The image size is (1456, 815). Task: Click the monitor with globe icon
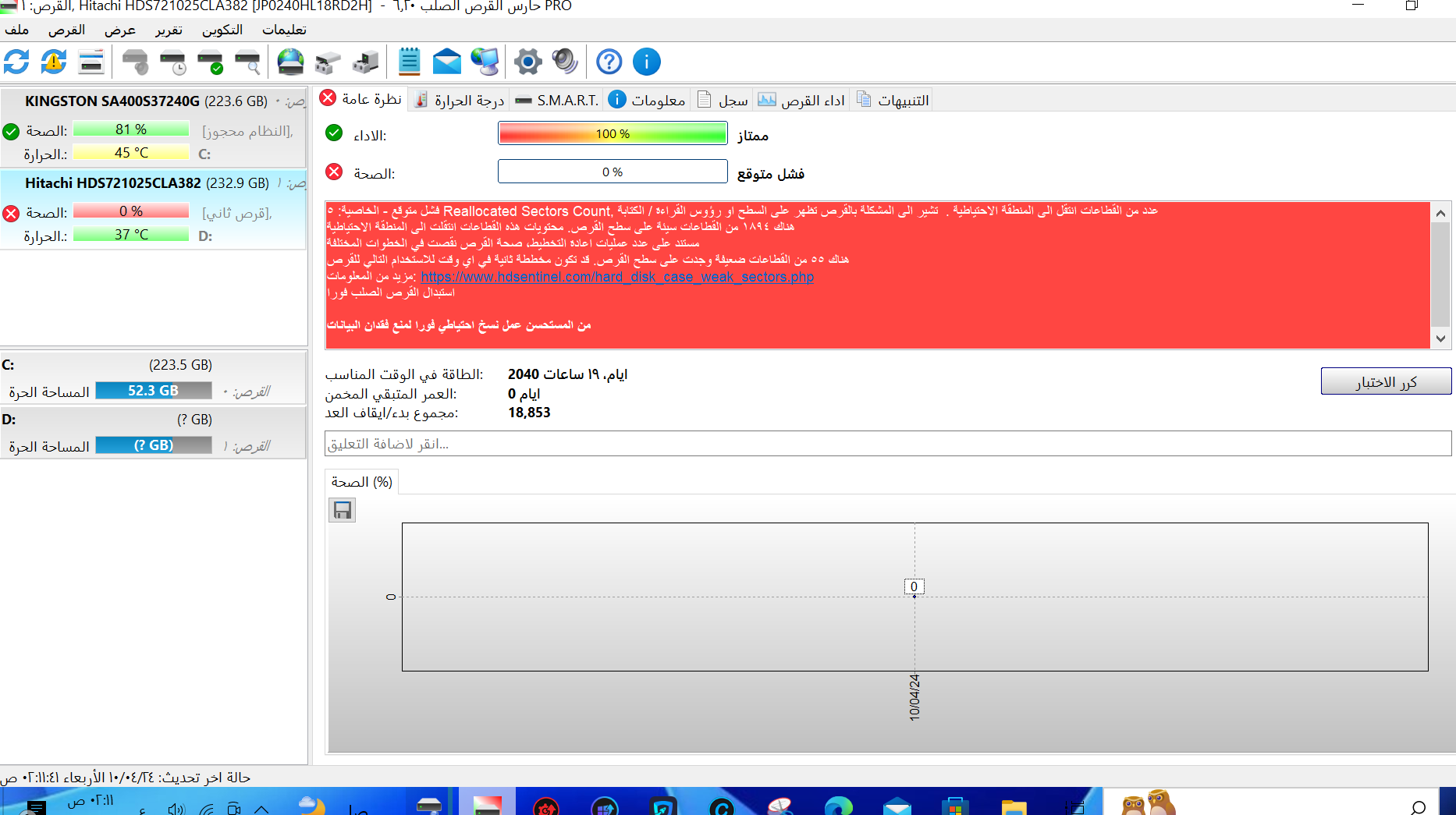pyautogui.click(x=485, y=62)
